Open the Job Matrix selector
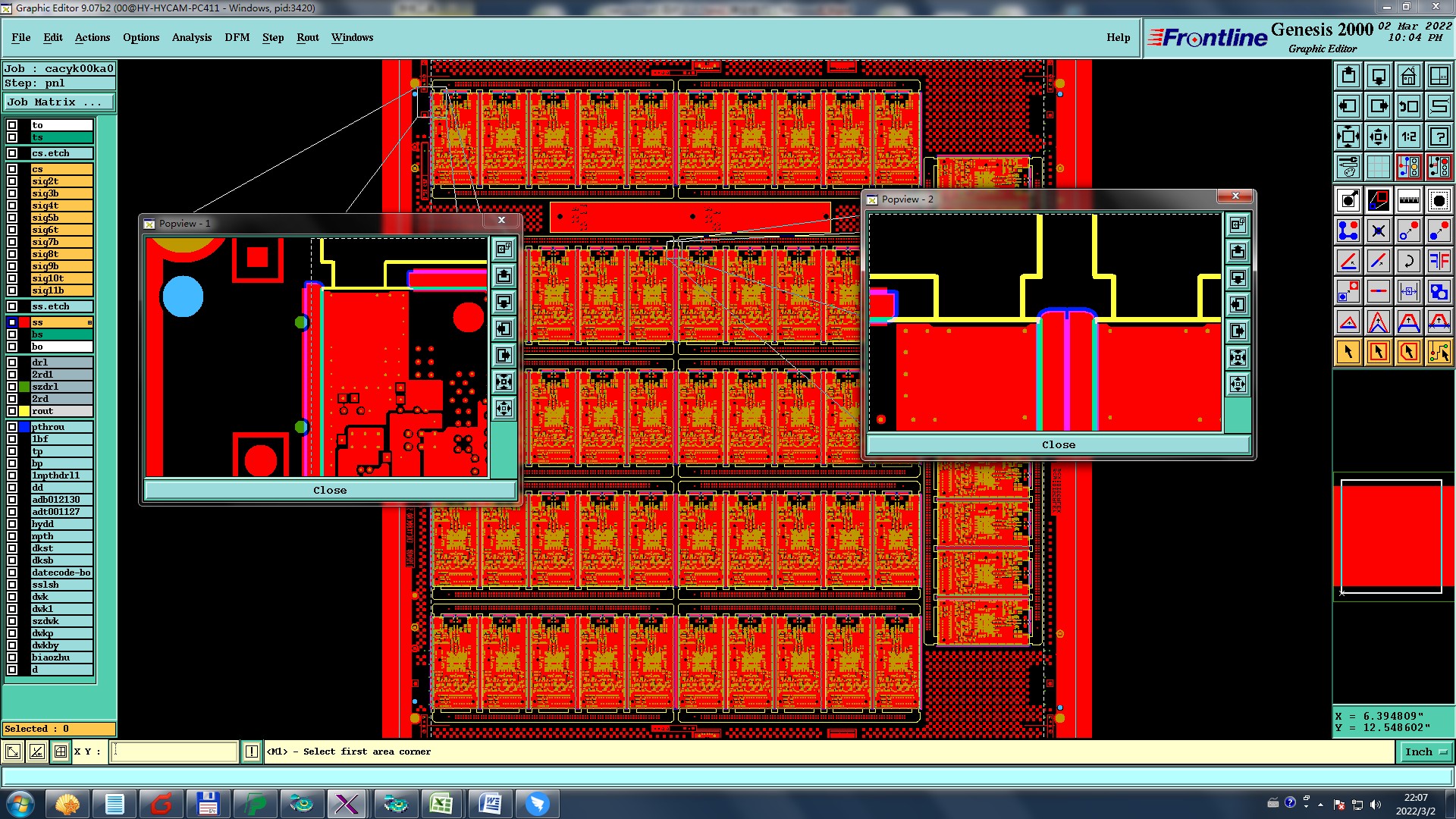 [x=59, y=102]
